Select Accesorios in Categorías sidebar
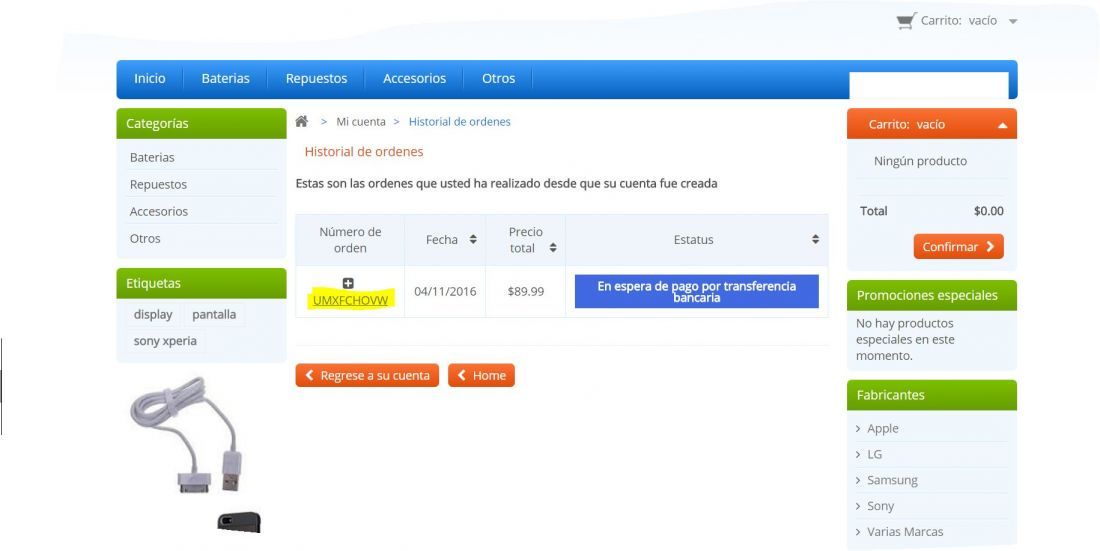 (x=159, y=211)
